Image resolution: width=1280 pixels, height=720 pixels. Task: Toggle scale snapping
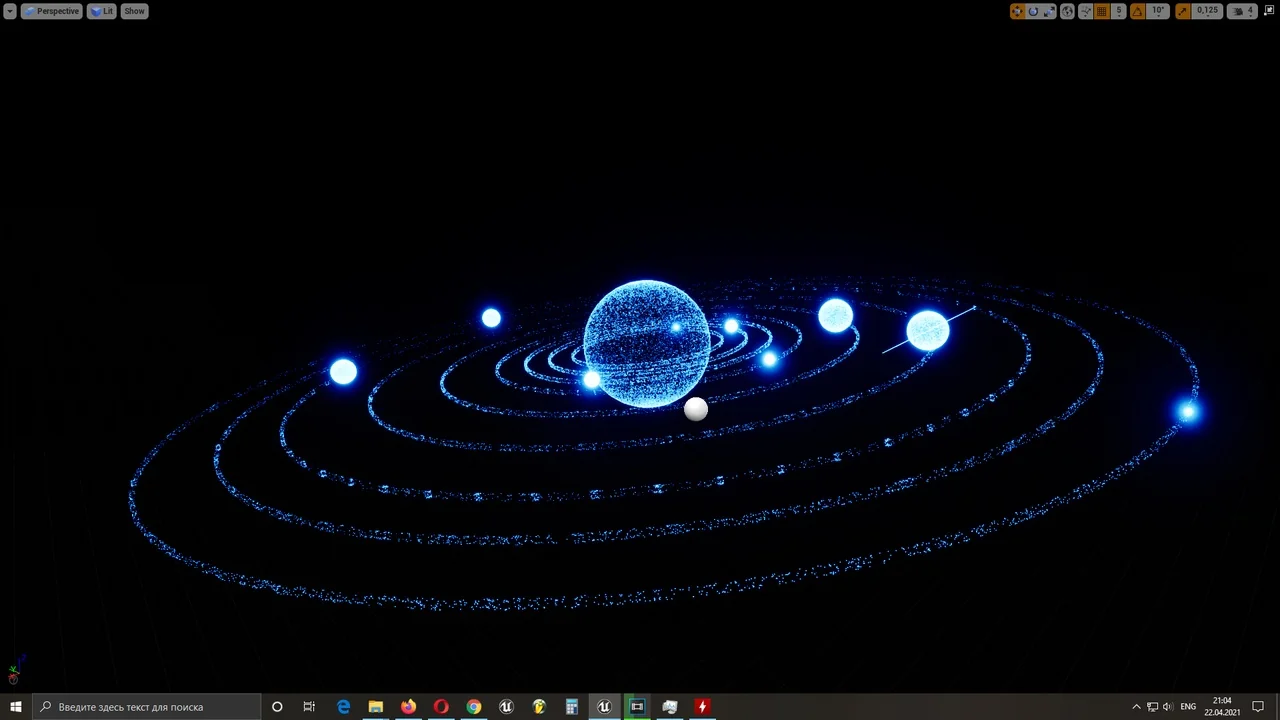coord(1183,11)
